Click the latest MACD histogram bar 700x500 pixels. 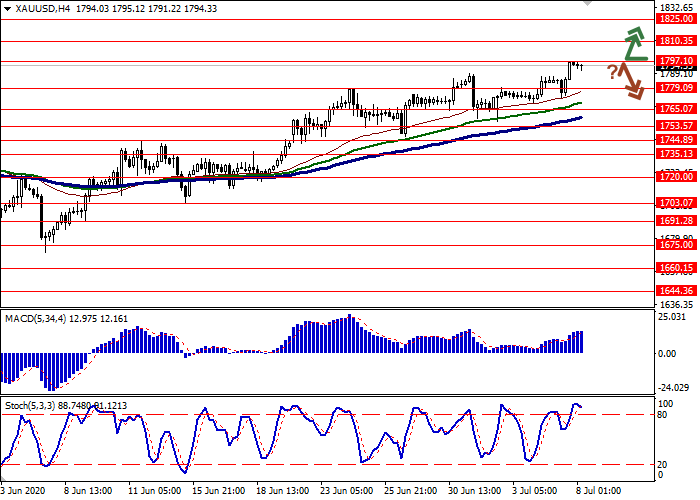[580, 342]
